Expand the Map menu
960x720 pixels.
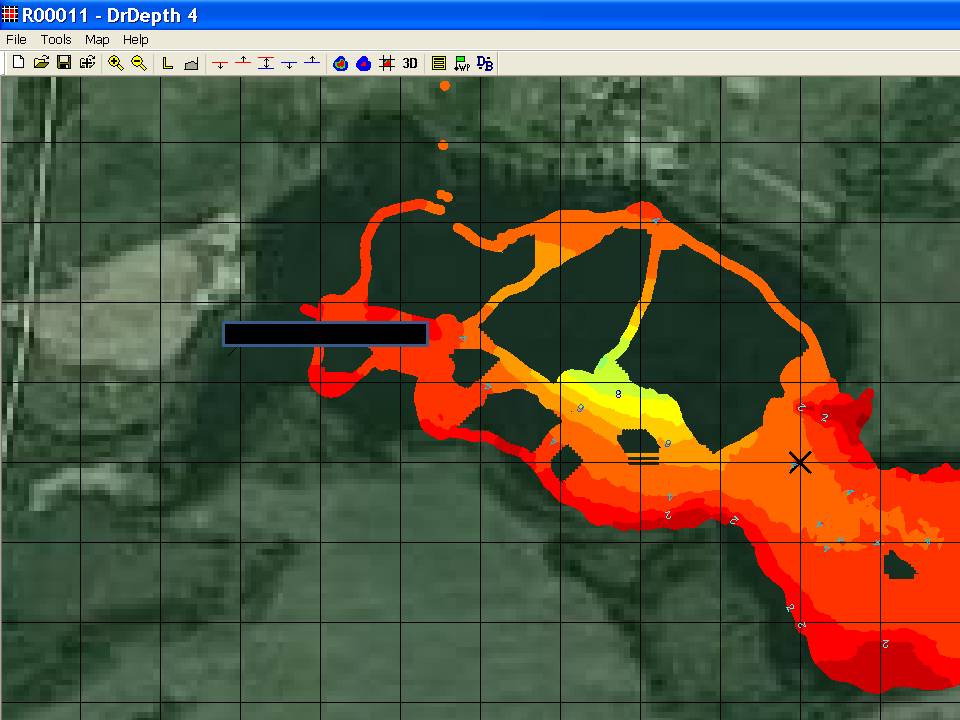point(97,40)
